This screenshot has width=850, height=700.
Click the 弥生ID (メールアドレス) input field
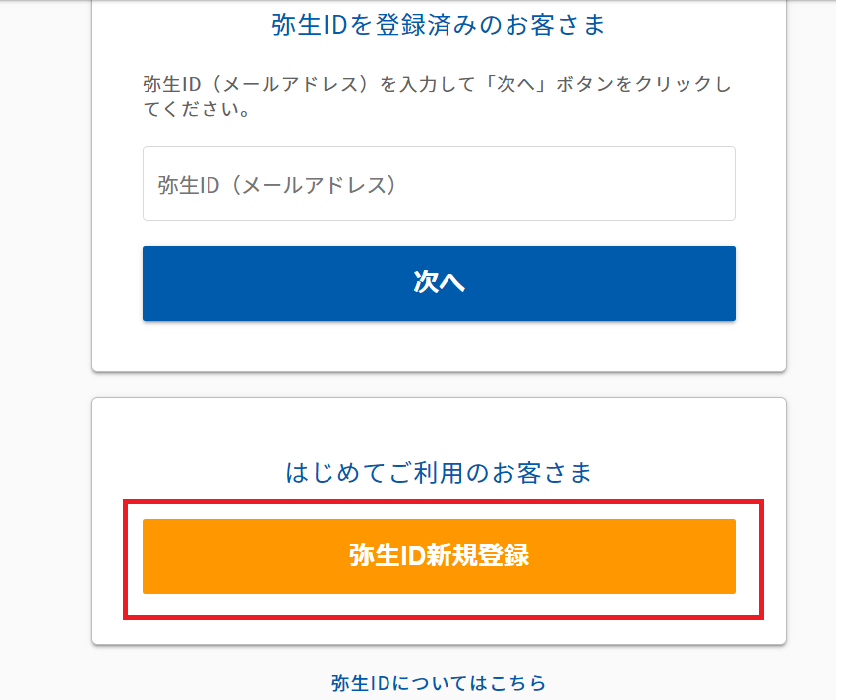pyautogui.click(x=439, y=184)
